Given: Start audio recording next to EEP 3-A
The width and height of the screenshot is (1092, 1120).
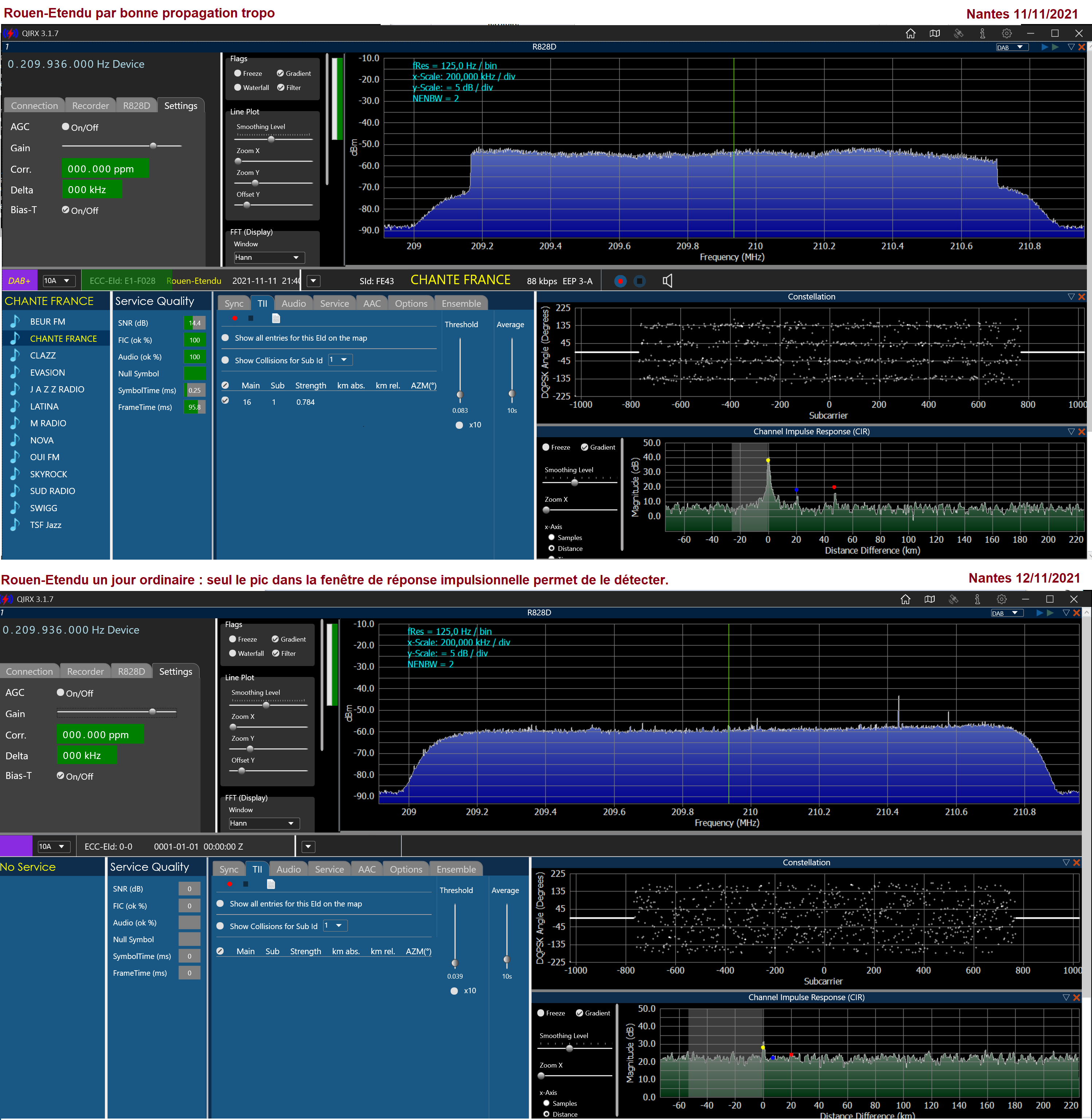Looking at the screenshot, I should pos(620,281).
